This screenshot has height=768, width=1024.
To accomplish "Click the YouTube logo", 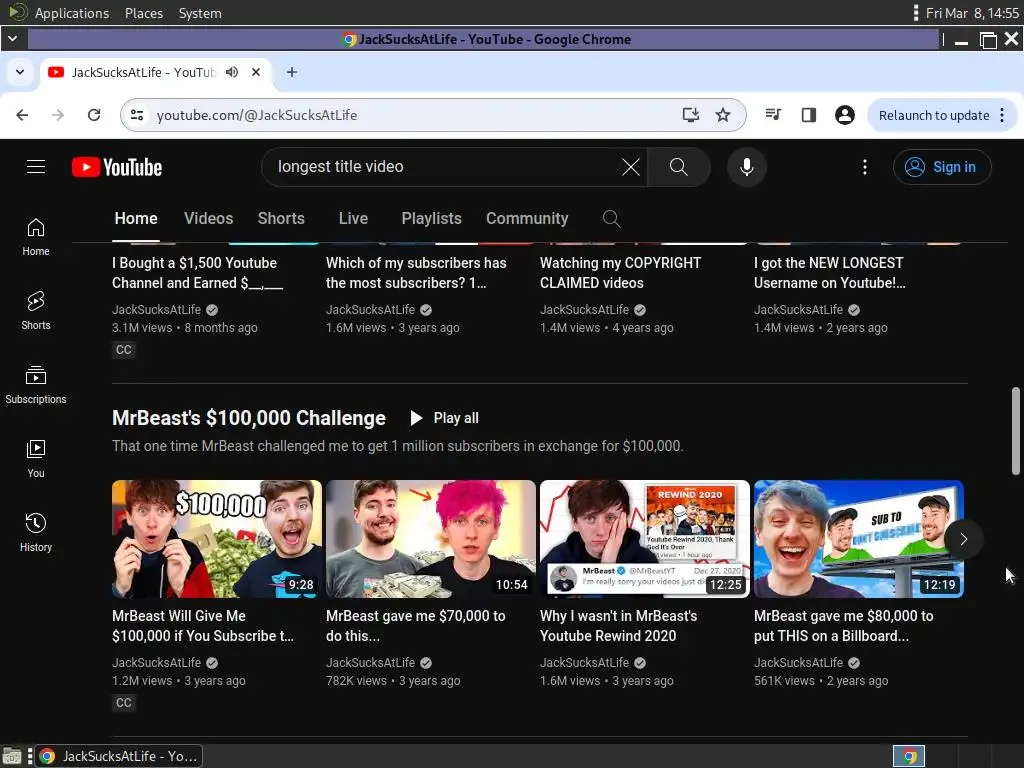I will coord(117,167).
